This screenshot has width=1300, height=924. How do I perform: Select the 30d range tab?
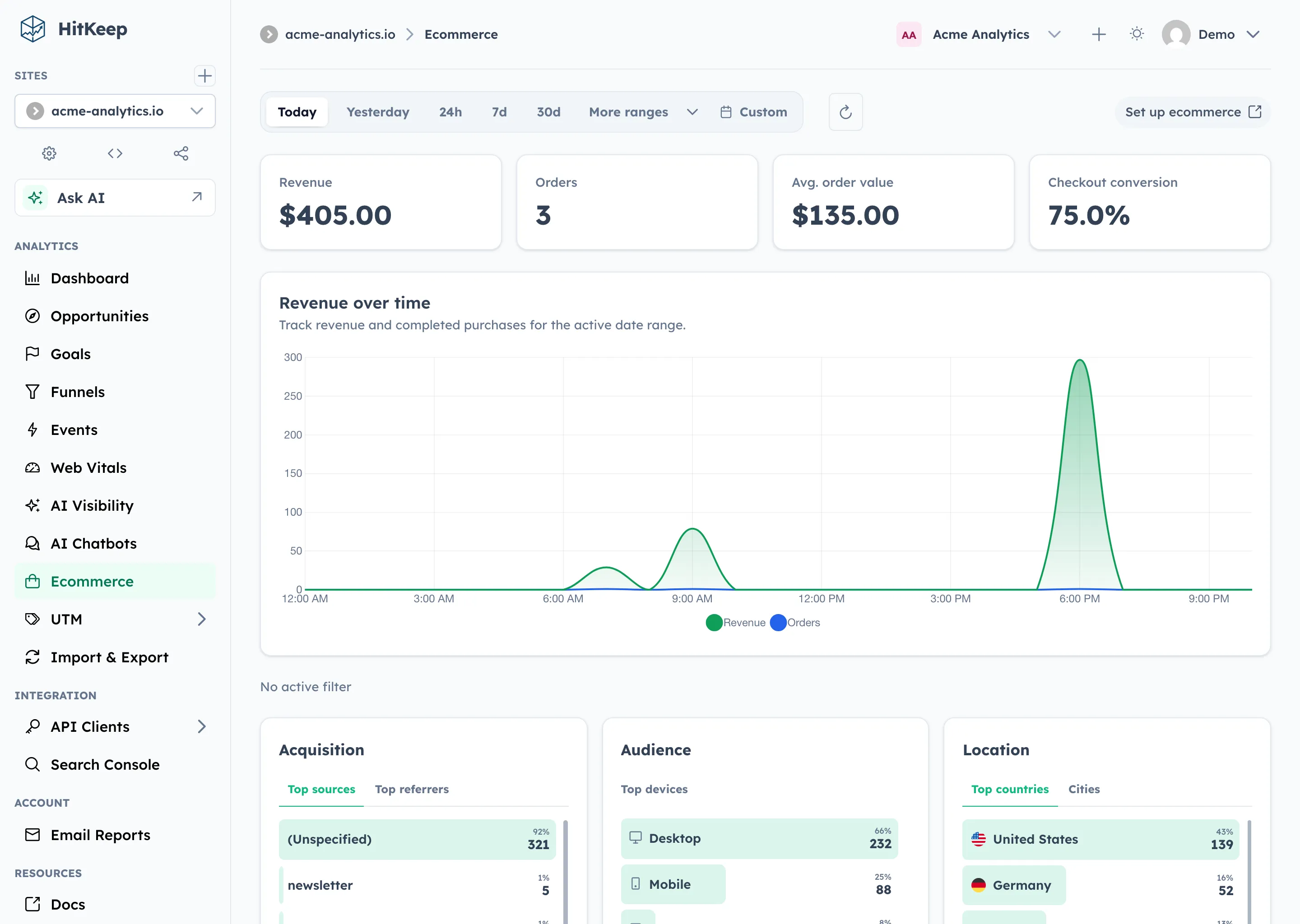point(549,112)
